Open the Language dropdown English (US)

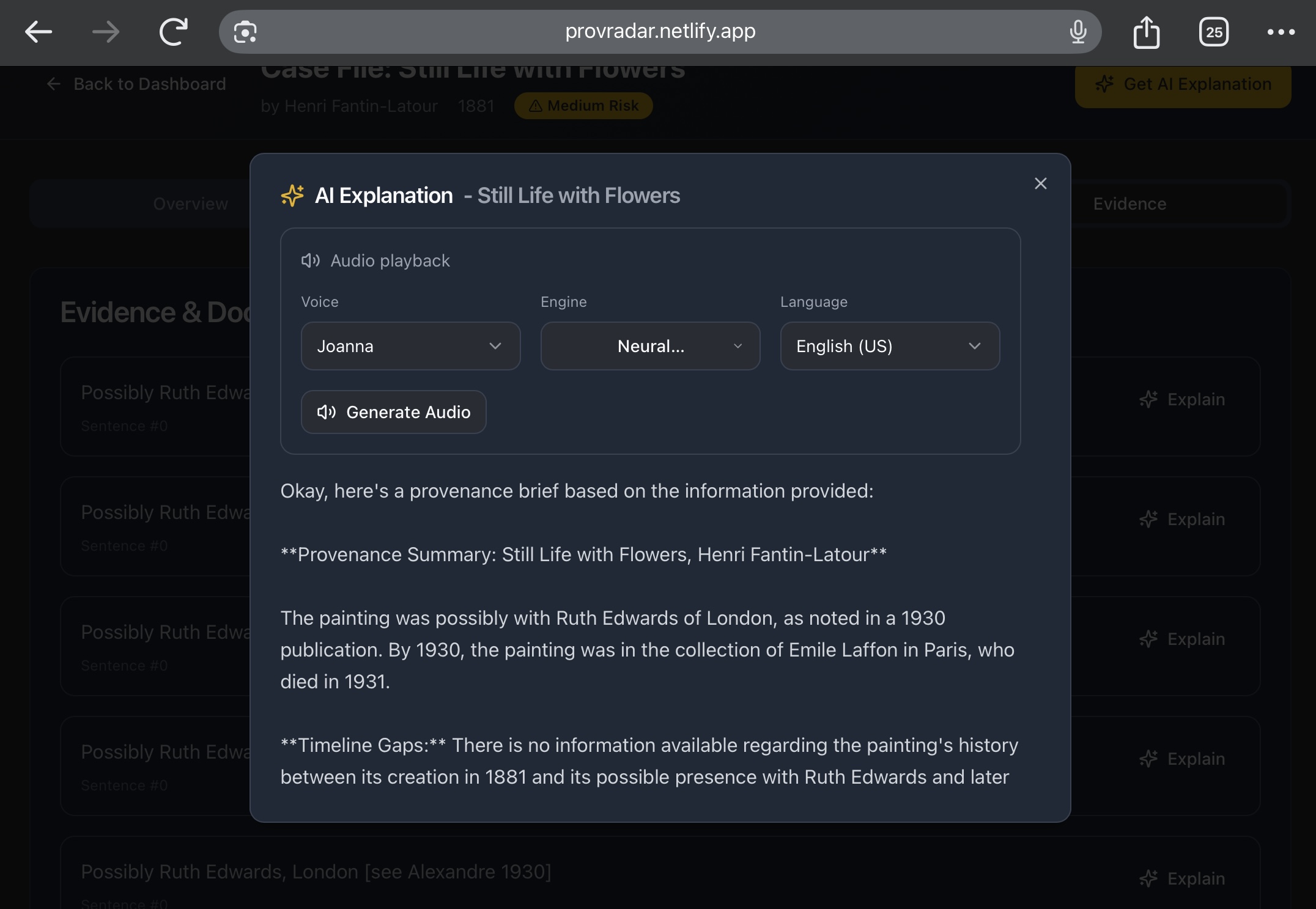[x=890, y=346]
